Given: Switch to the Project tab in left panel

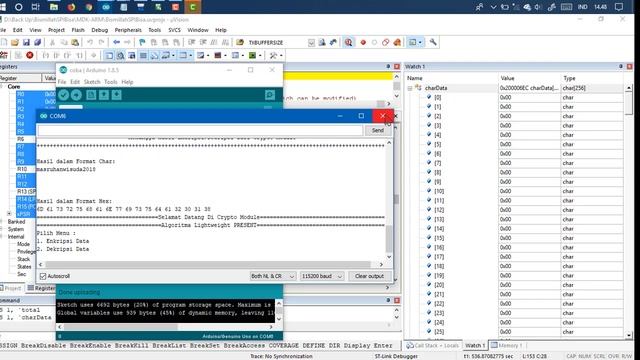Looking at the screenshot, I should click(11, 288).
